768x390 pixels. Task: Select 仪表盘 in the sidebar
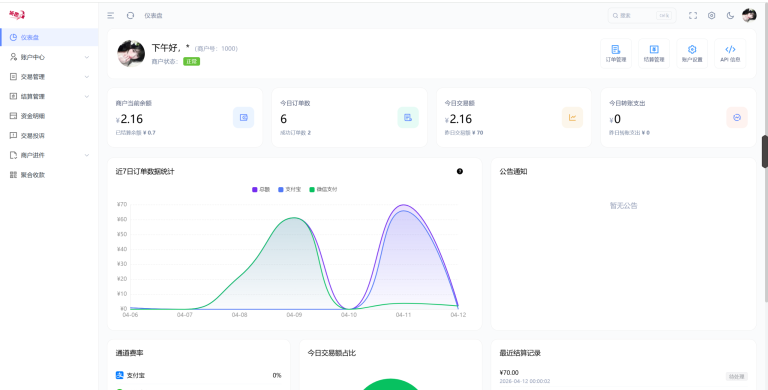click(49, 37)
